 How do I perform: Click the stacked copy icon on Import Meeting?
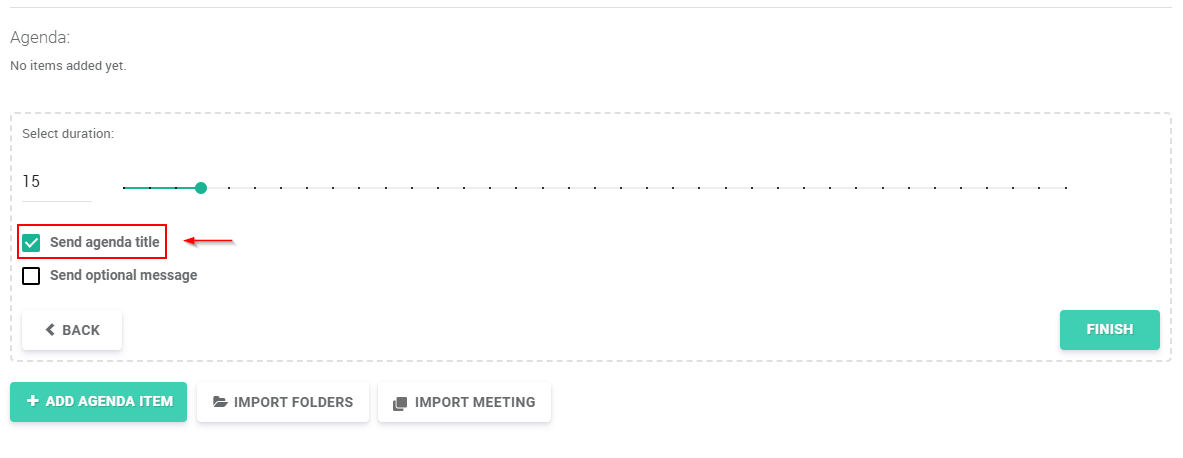point(401,403)
